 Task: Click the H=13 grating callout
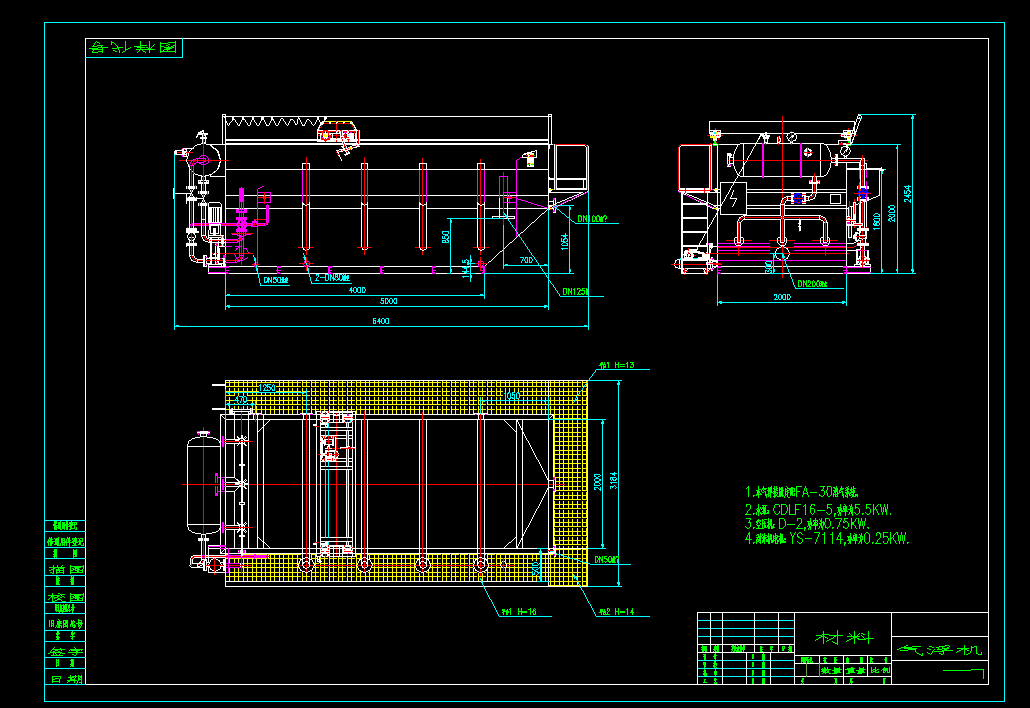[x=617, y=365]
